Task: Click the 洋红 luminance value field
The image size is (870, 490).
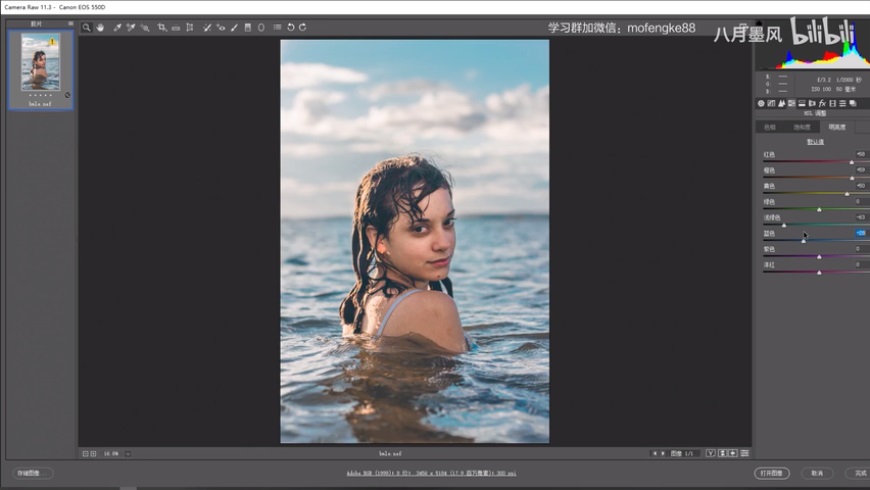Action: tap(861, 265)
